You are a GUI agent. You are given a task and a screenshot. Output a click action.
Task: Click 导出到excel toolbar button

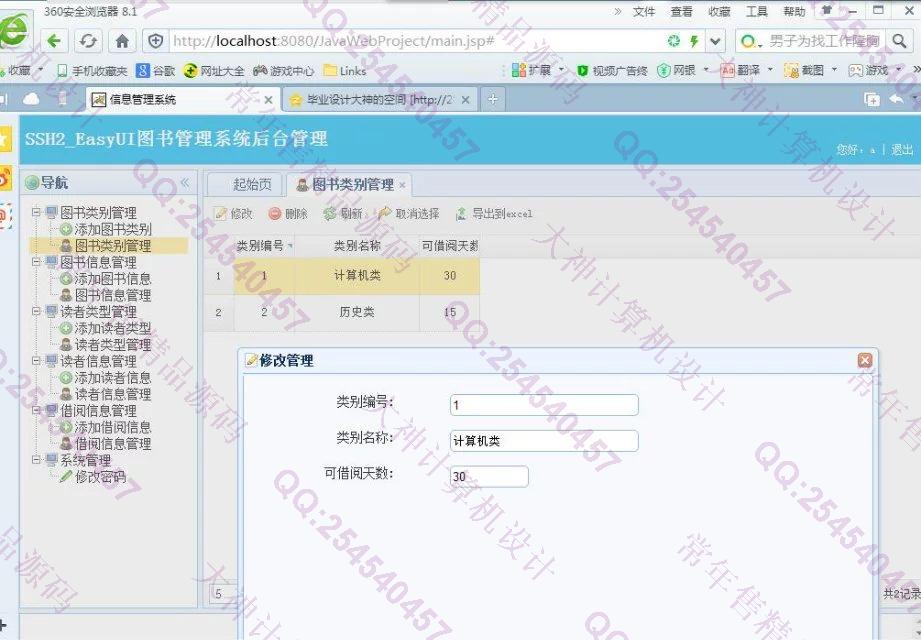click(494, 214)
